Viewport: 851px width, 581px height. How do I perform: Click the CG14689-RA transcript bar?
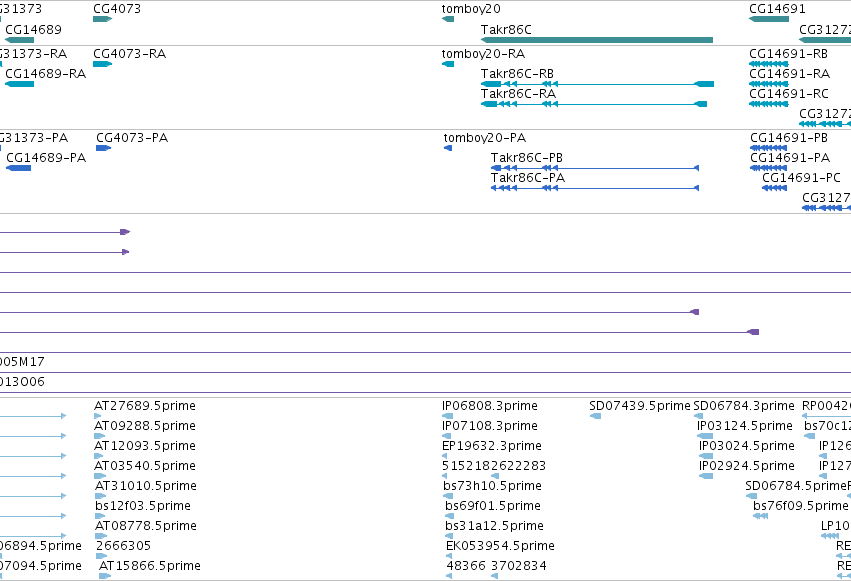coord(20,84)
